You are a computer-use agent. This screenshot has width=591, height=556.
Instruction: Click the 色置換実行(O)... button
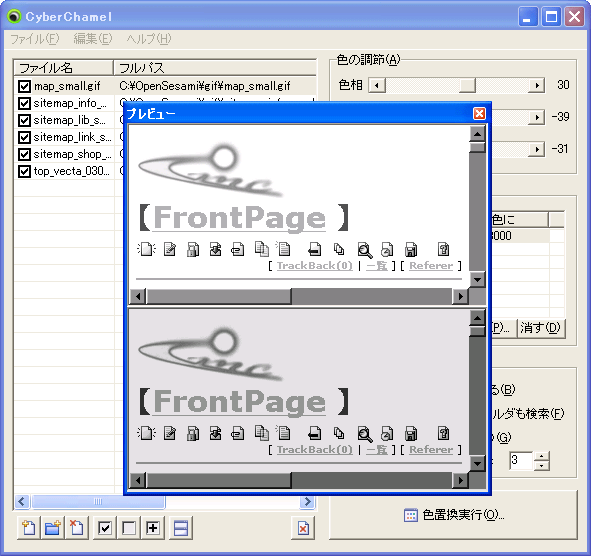click(x=454, y=515)
